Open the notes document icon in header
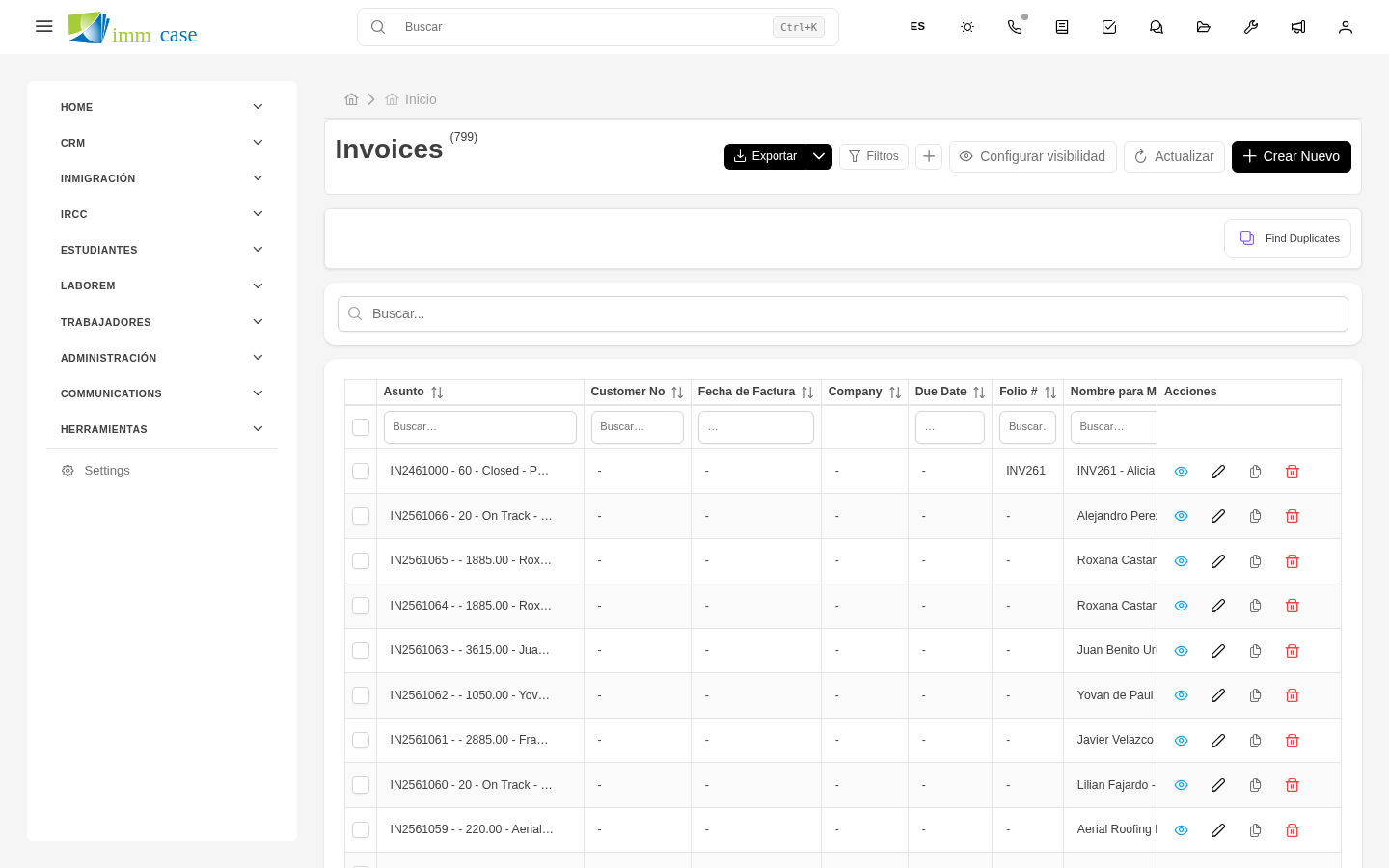1389x868 pixels. point(1062,27)
